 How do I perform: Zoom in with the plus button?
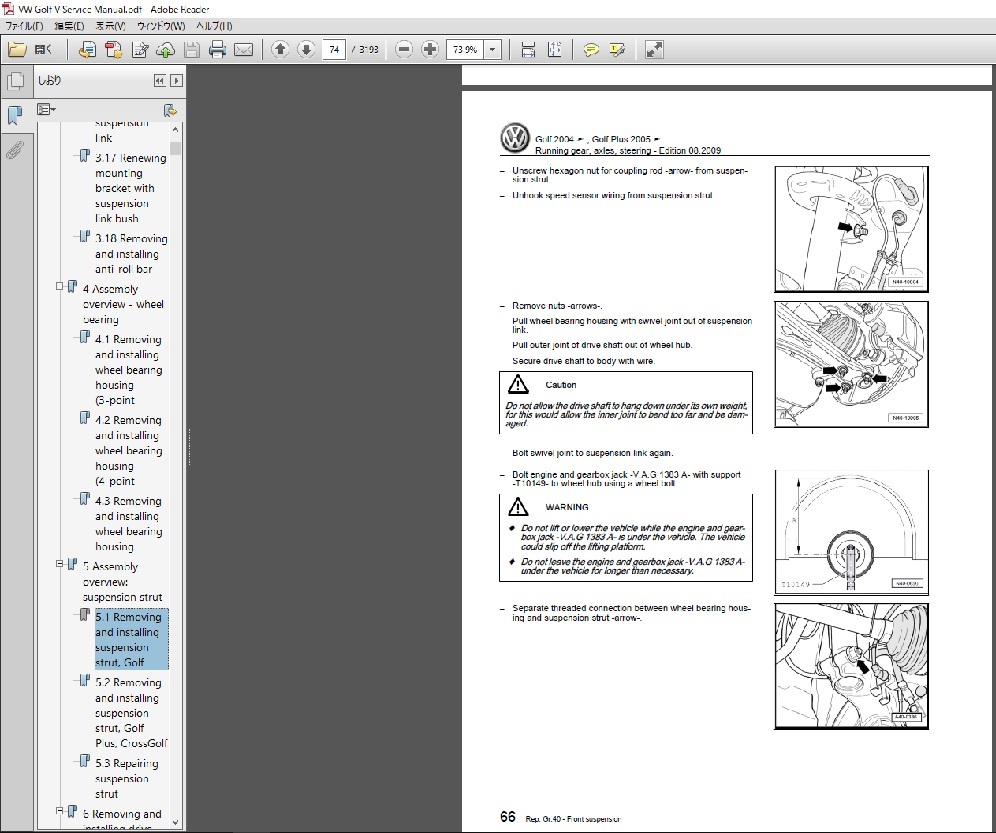click(x=430, y=49)
